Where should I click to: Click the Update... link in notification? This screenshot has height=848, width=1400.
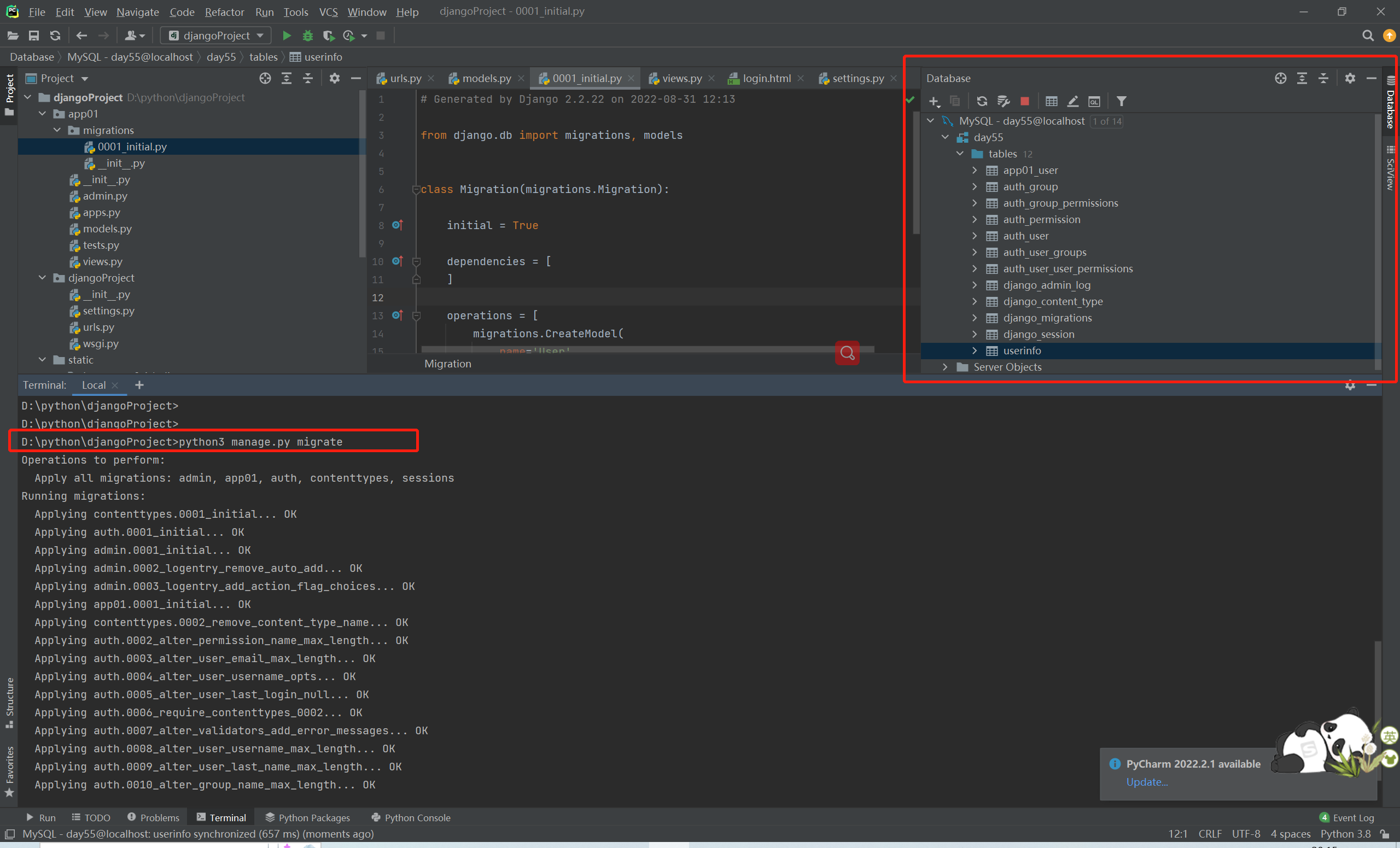click(x=1147, y=782)
